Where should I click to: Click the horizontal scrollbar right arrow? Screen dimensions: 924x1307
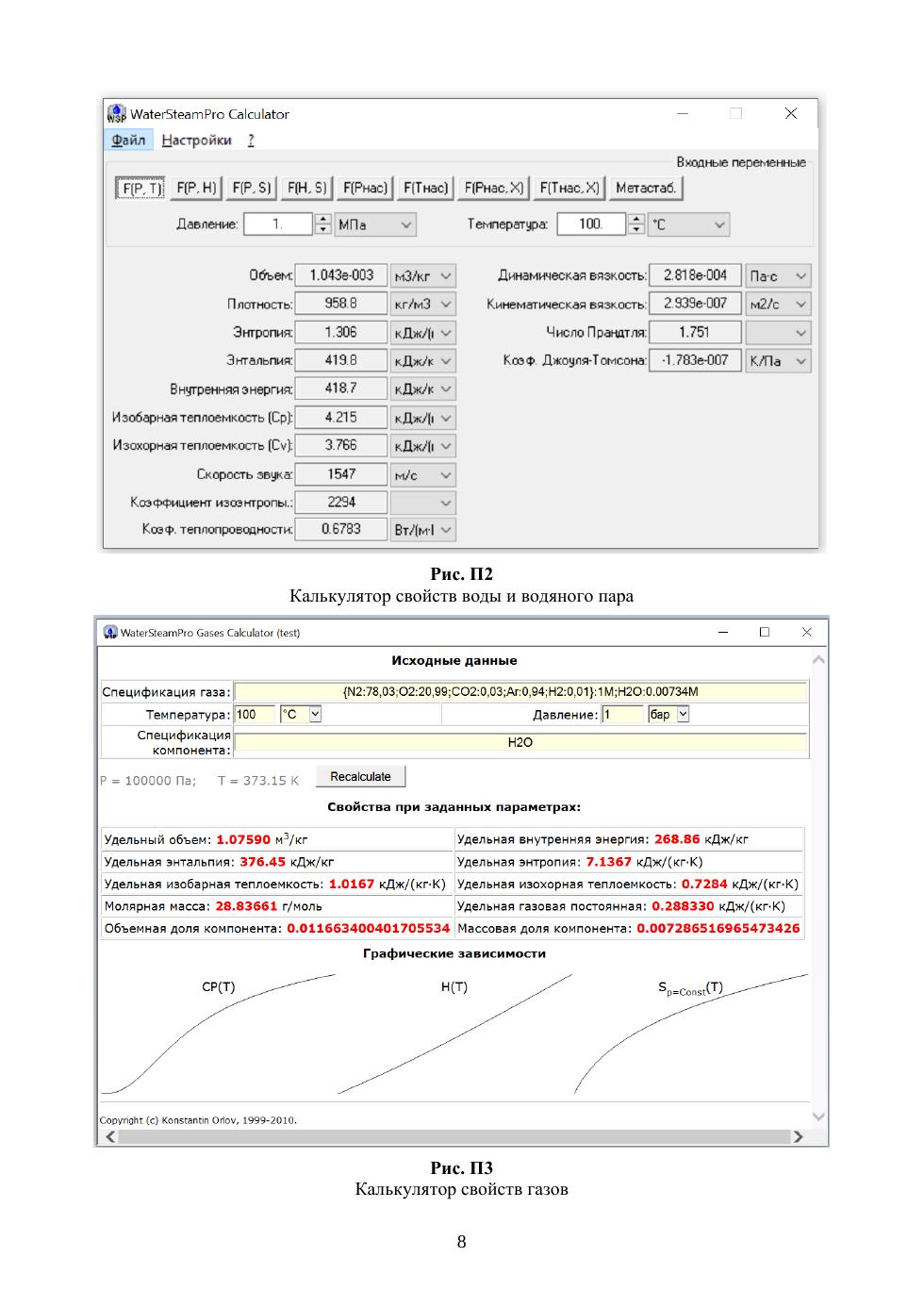pos(798,1137)
